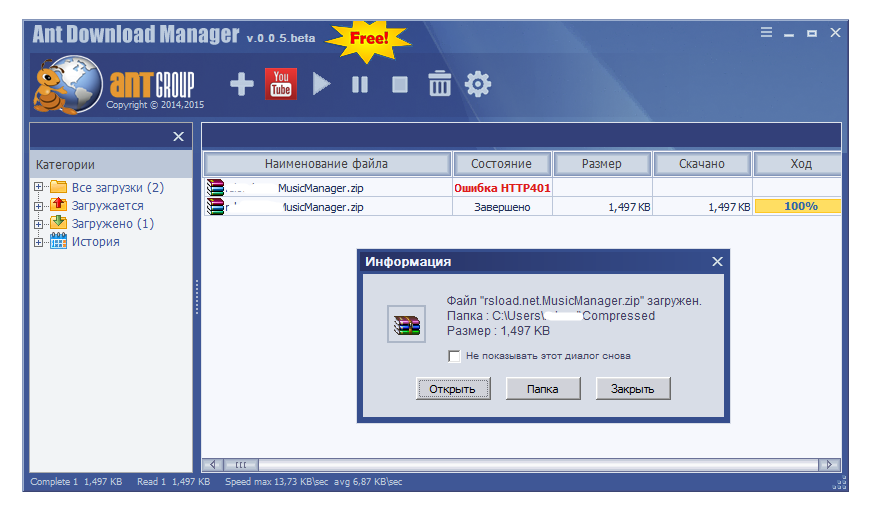Screen dimensions: 871x513
Task: Click the 1,497 KB cell in Скачано column
Action: pos(702,207)
